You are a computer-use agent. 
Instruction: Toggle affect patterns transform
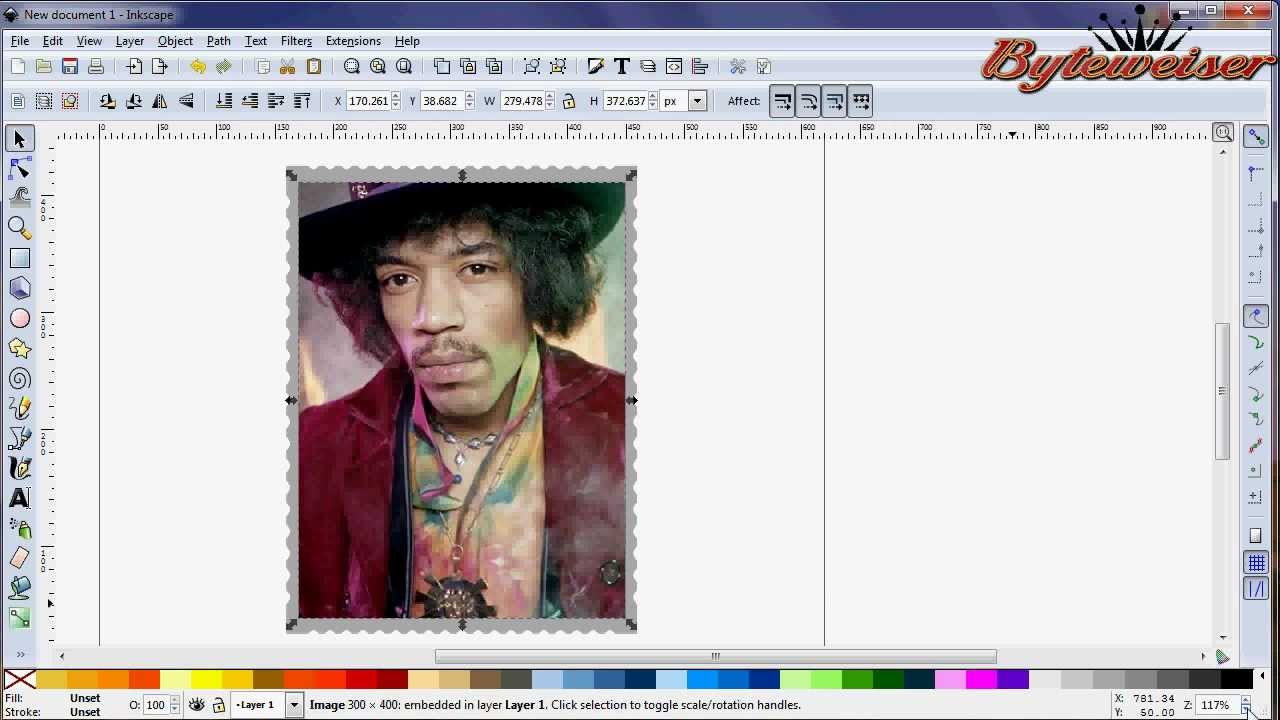tap(861, 101)
